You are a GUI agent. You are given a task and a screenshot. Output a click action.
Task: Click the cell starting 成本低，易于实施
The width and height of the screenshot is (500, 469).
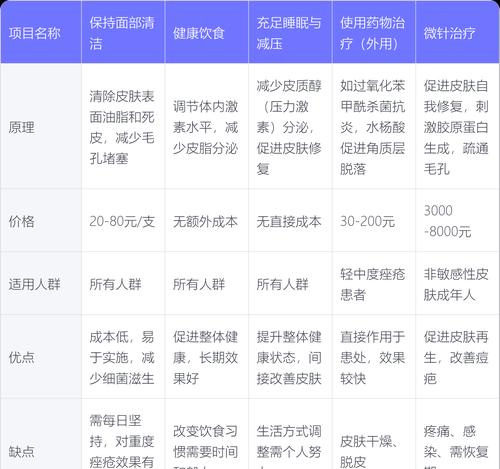click(122, 357)
